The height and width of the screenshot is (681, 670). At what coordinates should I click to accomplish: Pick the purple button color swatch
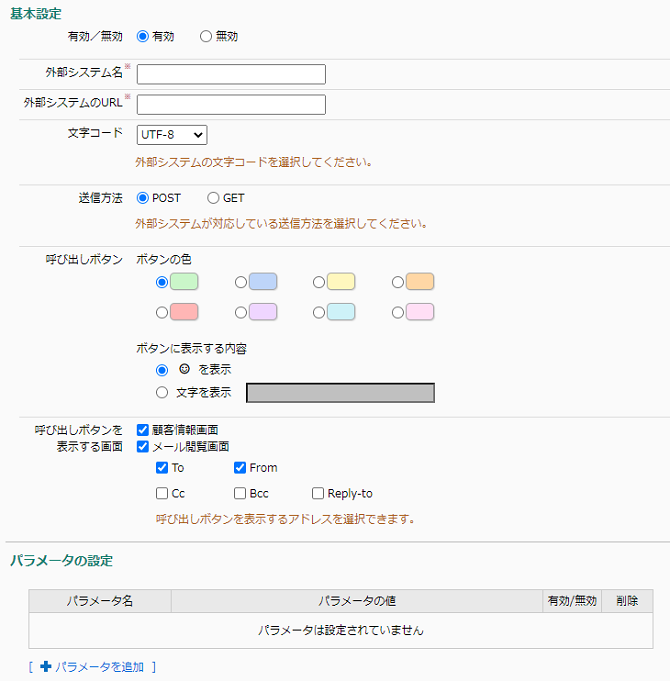[x=263, y=312]
